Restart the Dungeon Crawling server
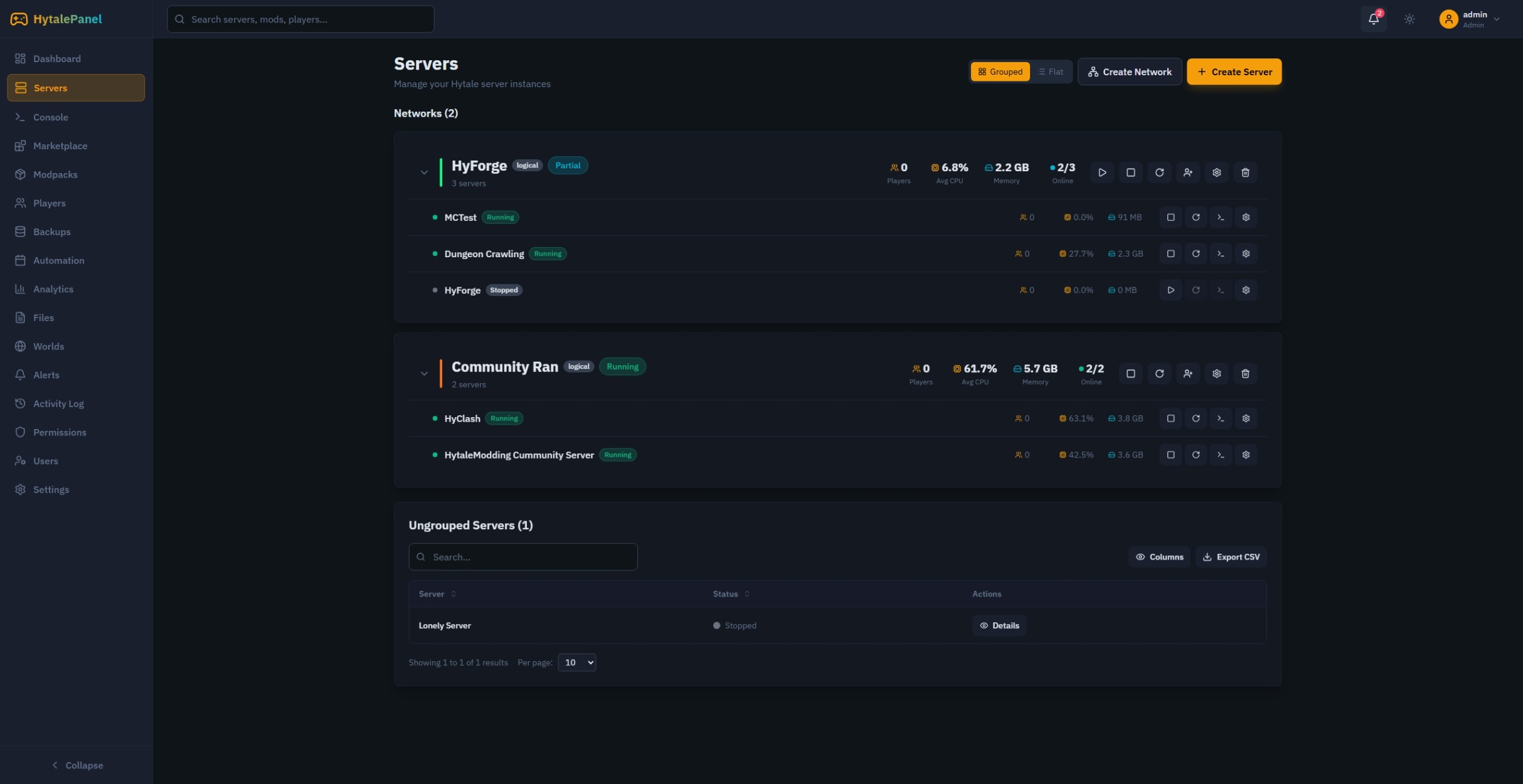 pyautogui.click(x=1196, y=253)
